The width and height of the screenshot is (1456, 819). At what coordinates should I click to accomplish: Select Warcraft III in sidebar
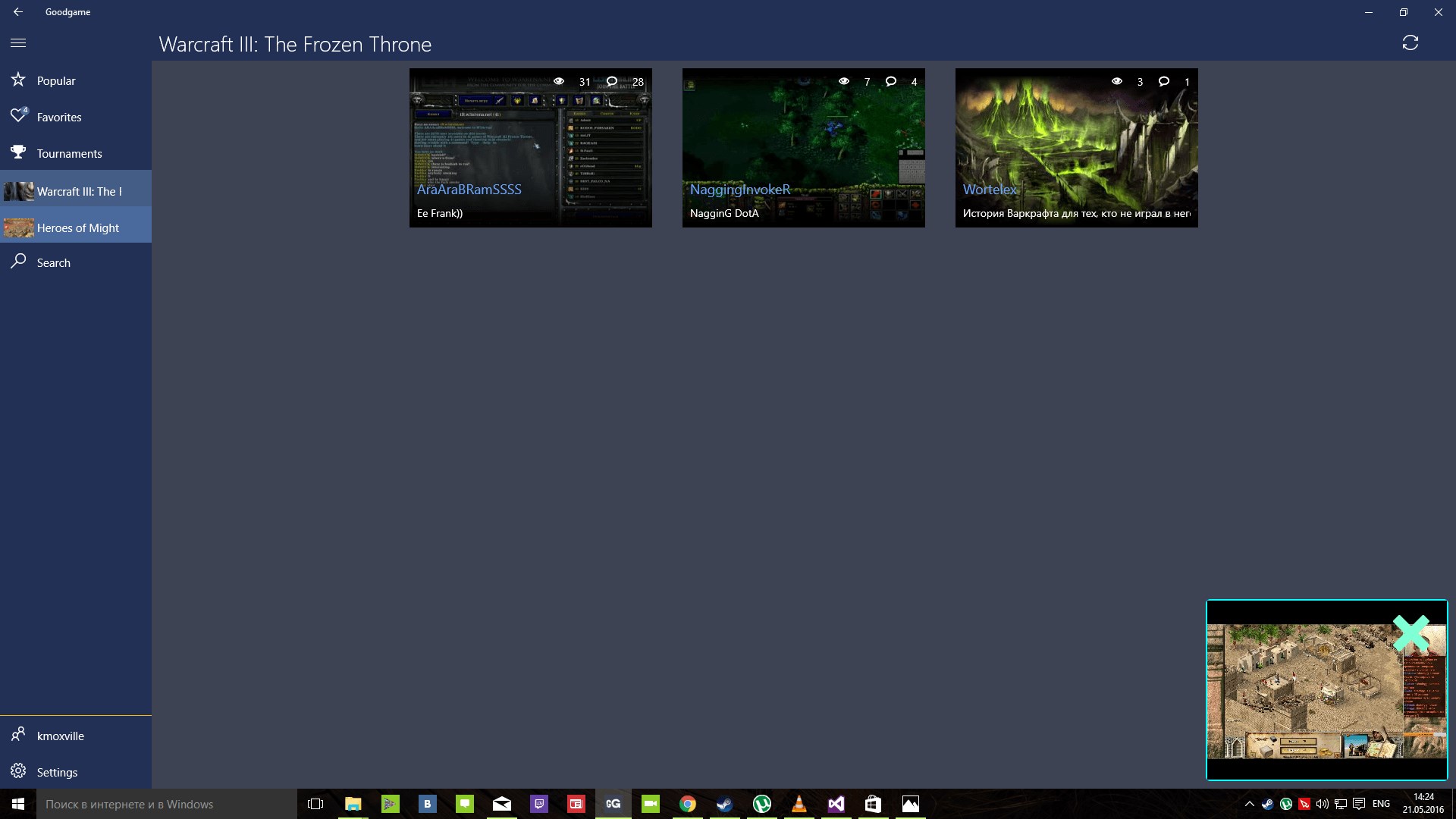pos(76,191)
